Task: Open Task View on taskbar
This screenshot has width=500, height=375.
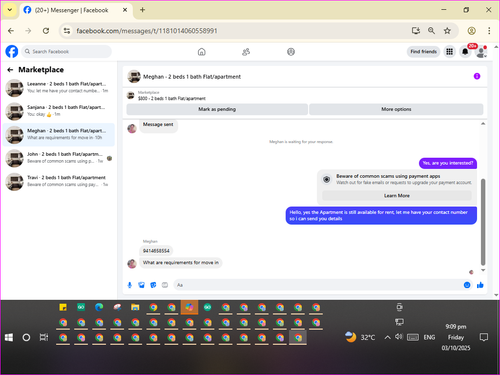Action: tap(44, 337)
